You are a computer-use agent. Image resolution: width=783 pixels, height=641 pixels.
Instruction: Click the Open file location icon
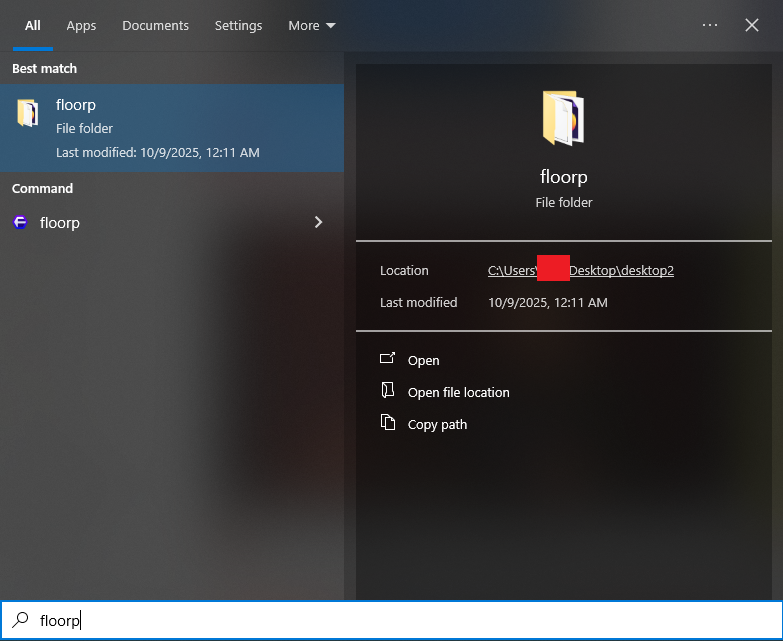388,390
